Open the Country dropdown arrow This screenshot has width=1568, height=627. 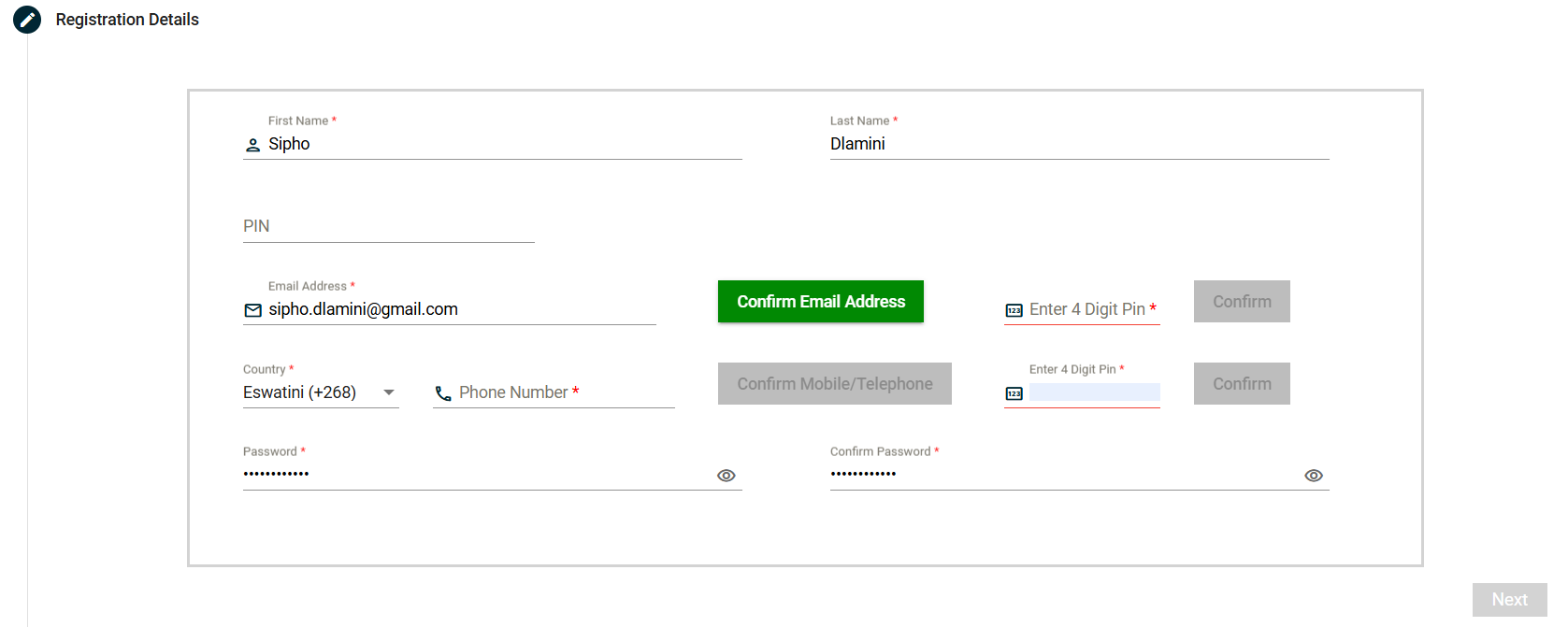coord(389,392)
